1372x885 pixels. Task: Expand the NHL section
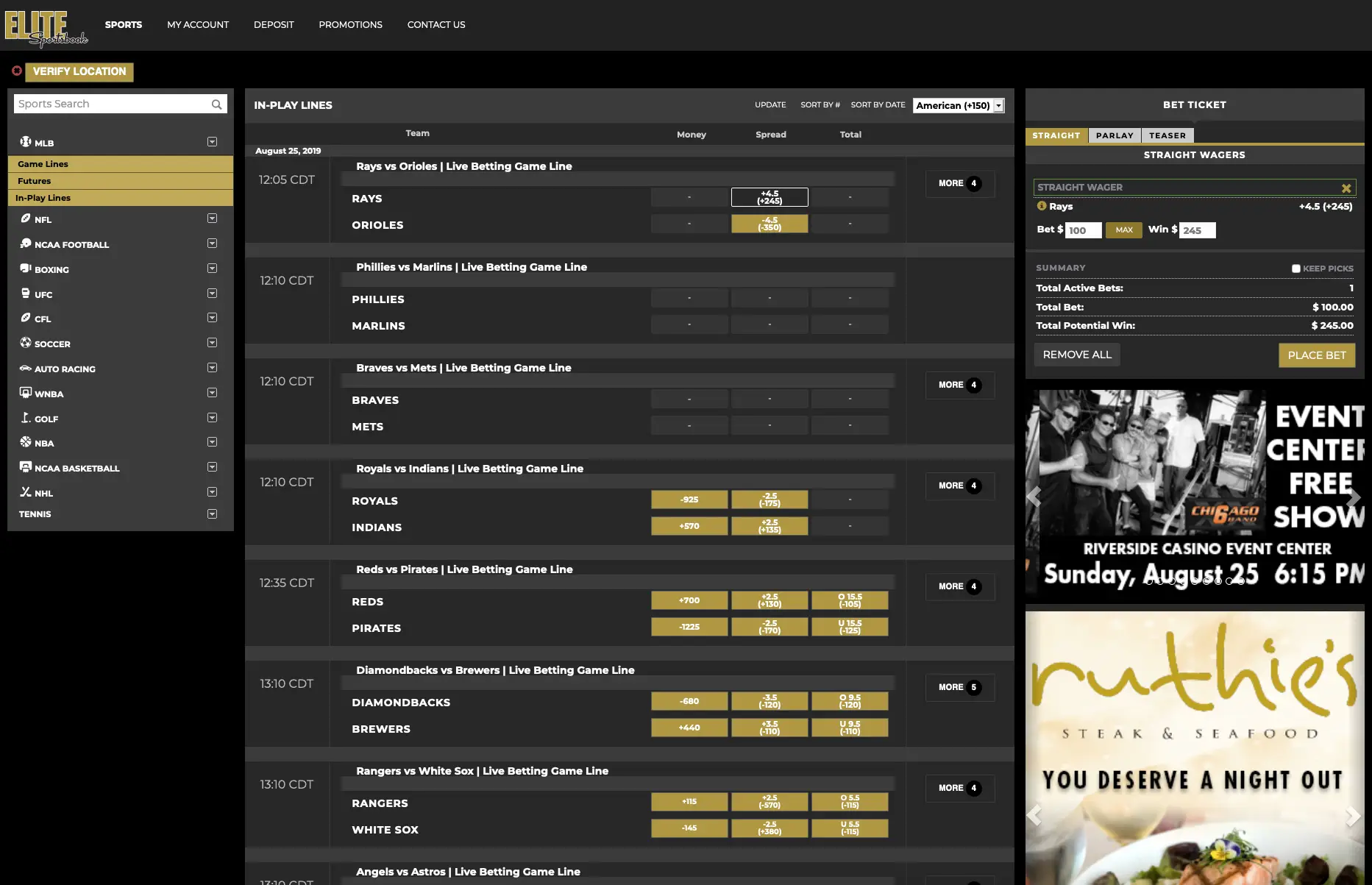tap(213, 492)
